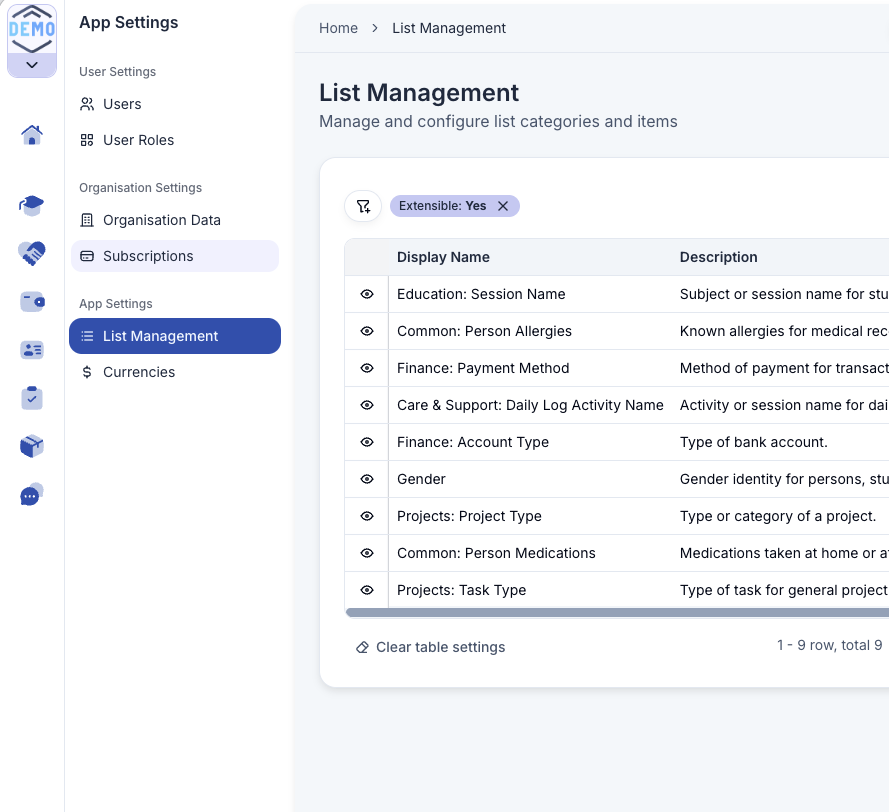View the Finance: Account Type row eye

367,442
